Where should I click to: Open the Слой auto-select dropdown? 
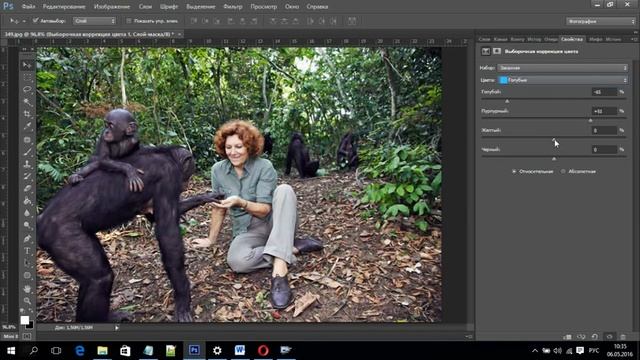95,21
